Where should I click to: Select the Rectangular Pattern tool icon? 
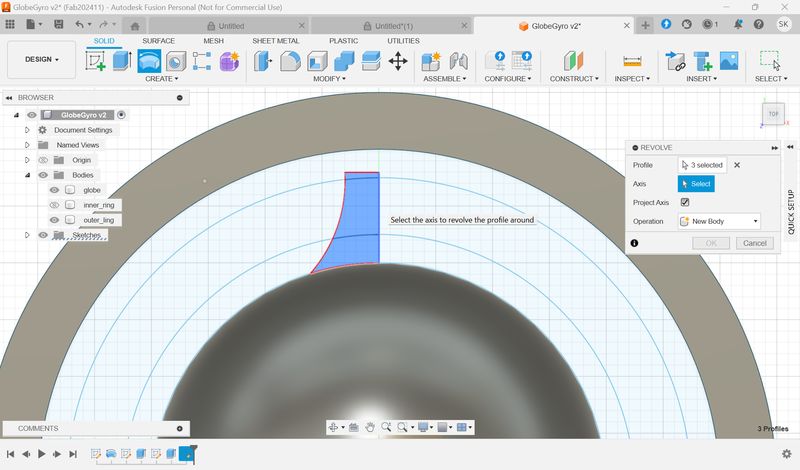pyautogui.click(x=202, y=61)
